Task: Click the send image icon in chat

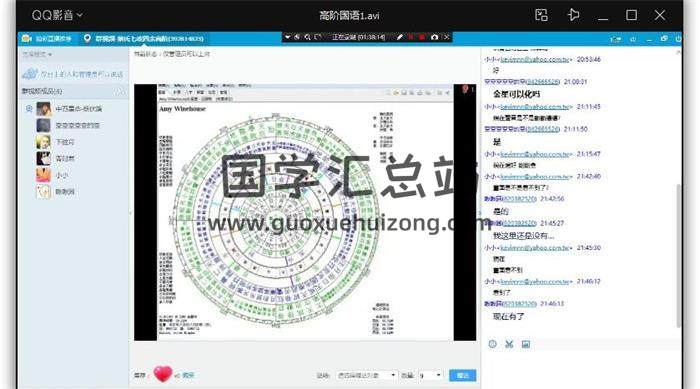Action: tap(526, 344)
